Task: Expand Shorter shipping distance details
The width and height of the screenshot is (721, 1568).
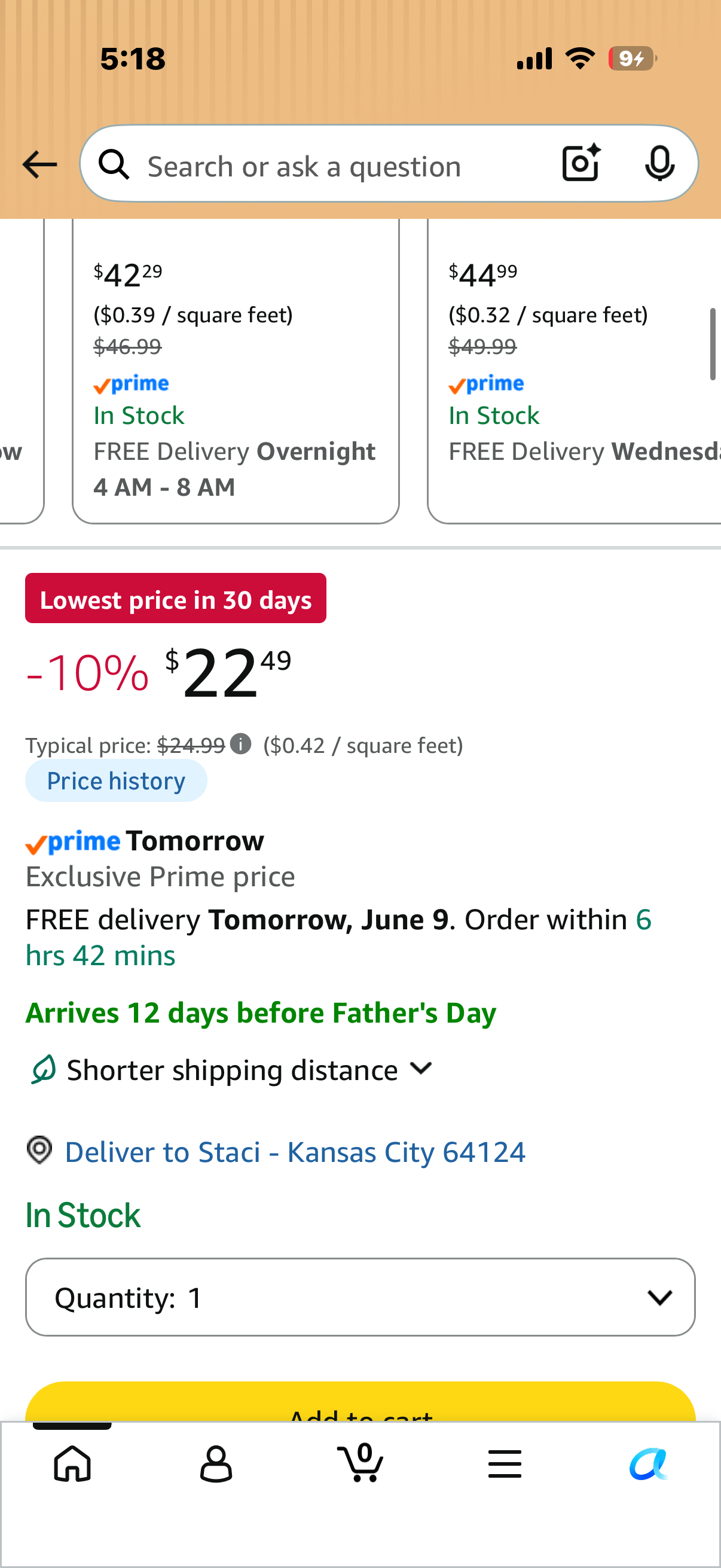Action: click(x=232, y=1070)
